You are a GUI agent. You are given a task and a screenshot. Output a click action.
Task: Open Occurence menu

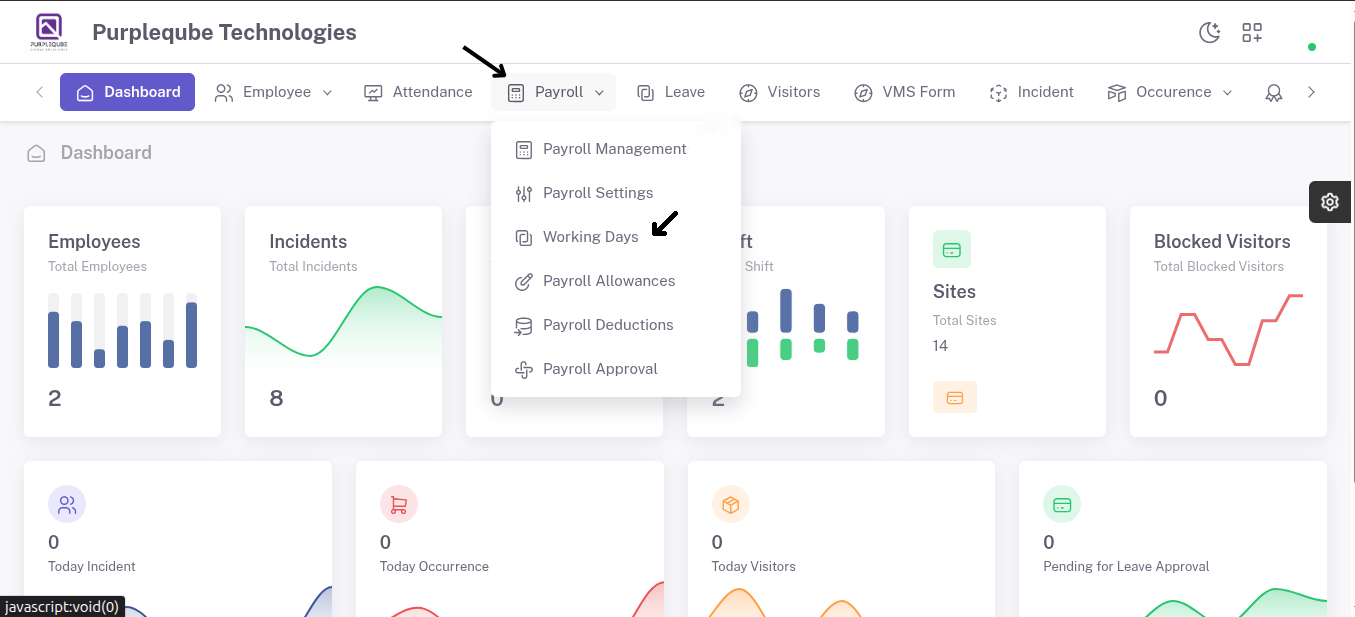pos(1170,92)
